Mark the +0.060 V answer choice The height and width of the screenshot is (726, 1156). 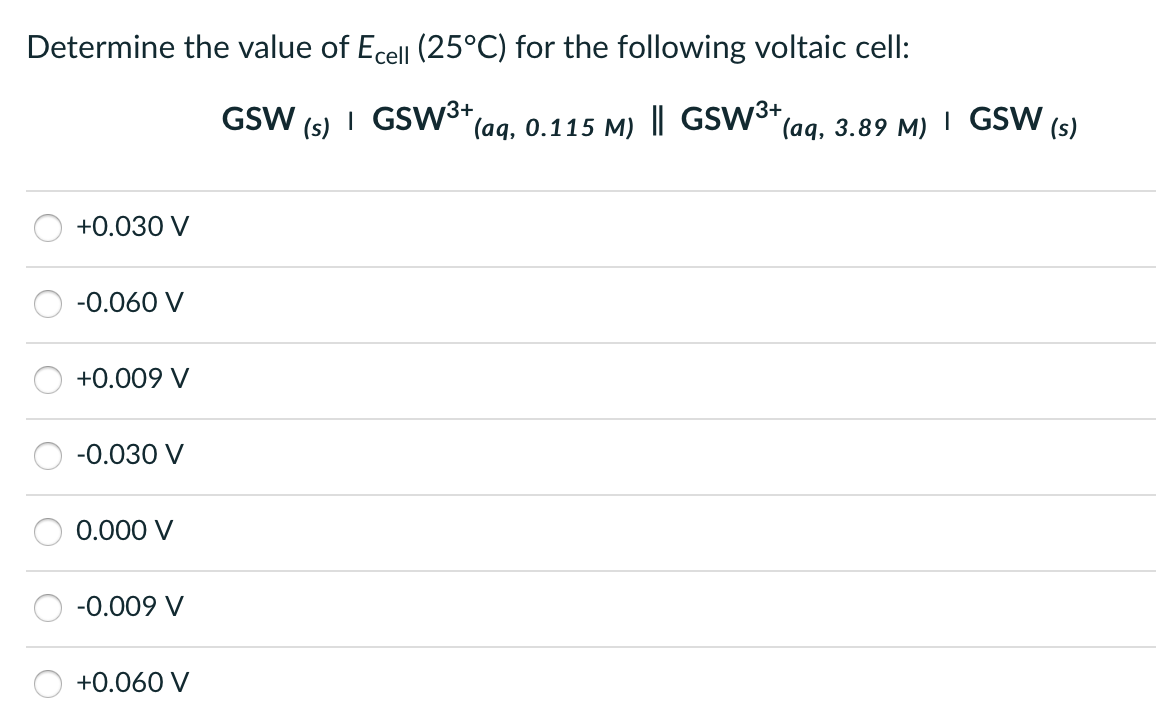(47, 683)
